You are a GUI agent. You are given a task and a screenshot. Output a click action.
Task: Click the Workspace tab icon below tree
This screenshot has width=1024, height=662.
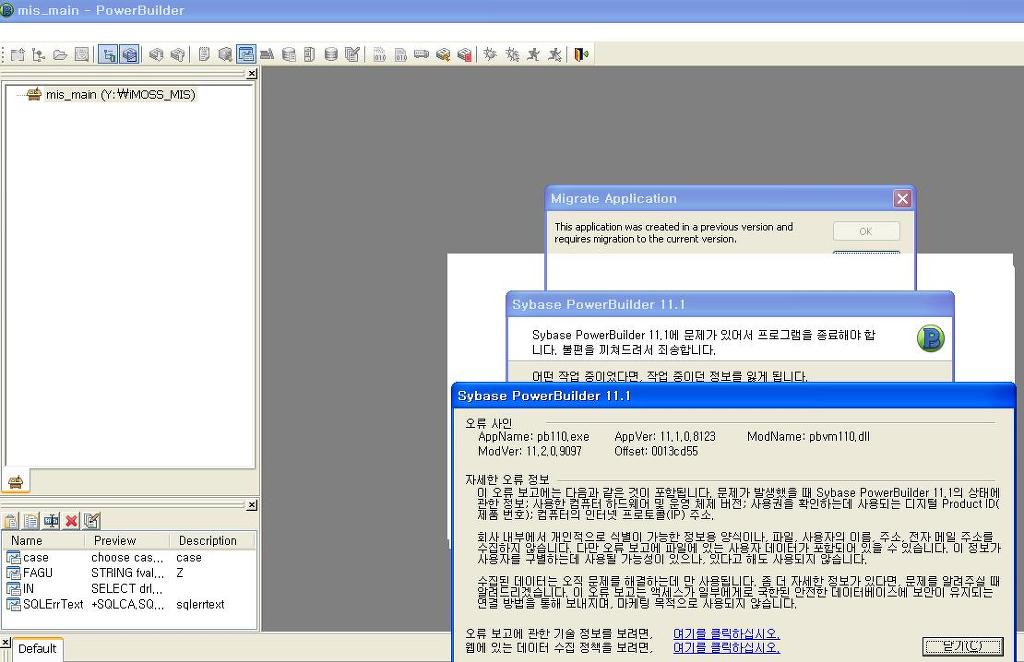click(x=16, y=482)
